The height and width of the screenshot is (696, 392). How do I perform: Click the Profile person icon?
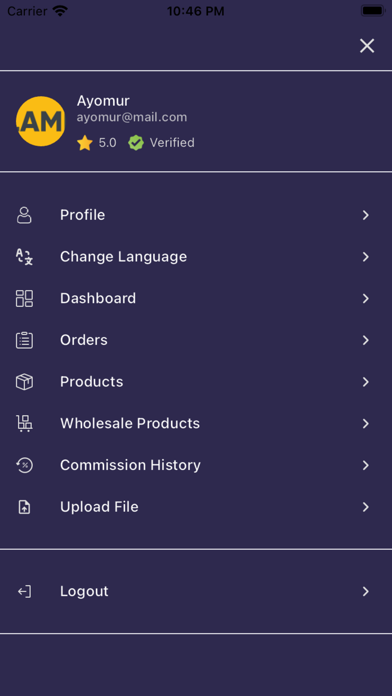point(24,215)
